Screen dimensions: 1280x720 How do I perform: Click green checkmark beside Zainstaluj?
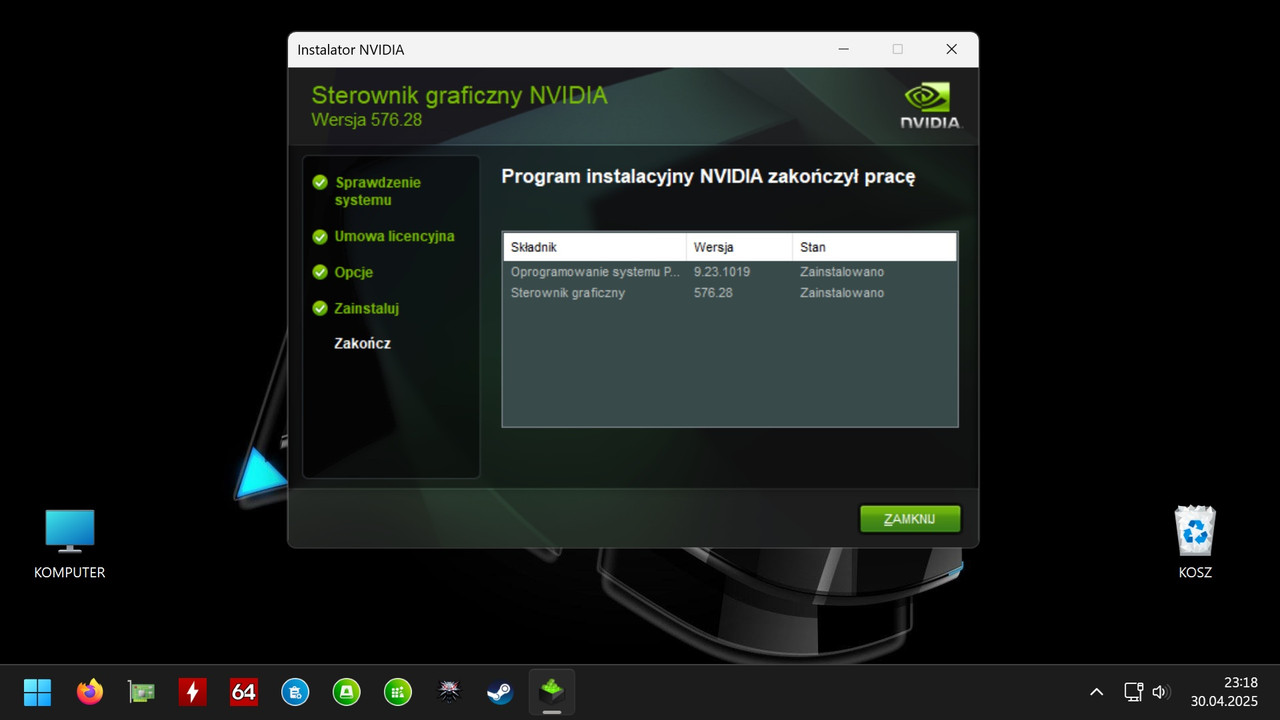(320, 308)
